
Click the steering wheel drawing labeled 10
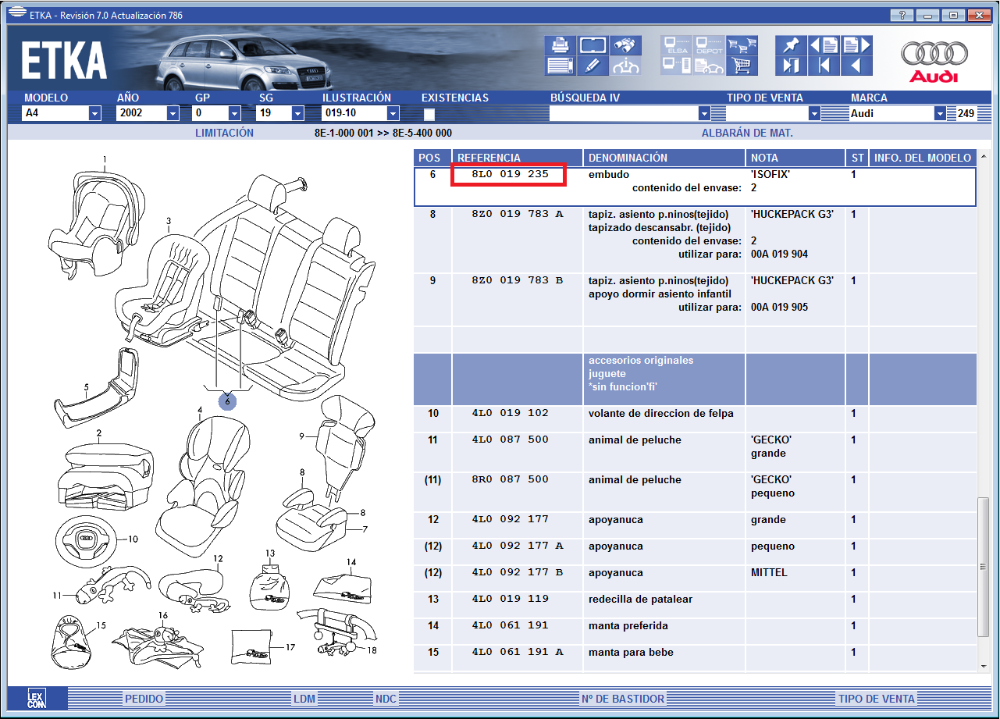coord(85,542)
